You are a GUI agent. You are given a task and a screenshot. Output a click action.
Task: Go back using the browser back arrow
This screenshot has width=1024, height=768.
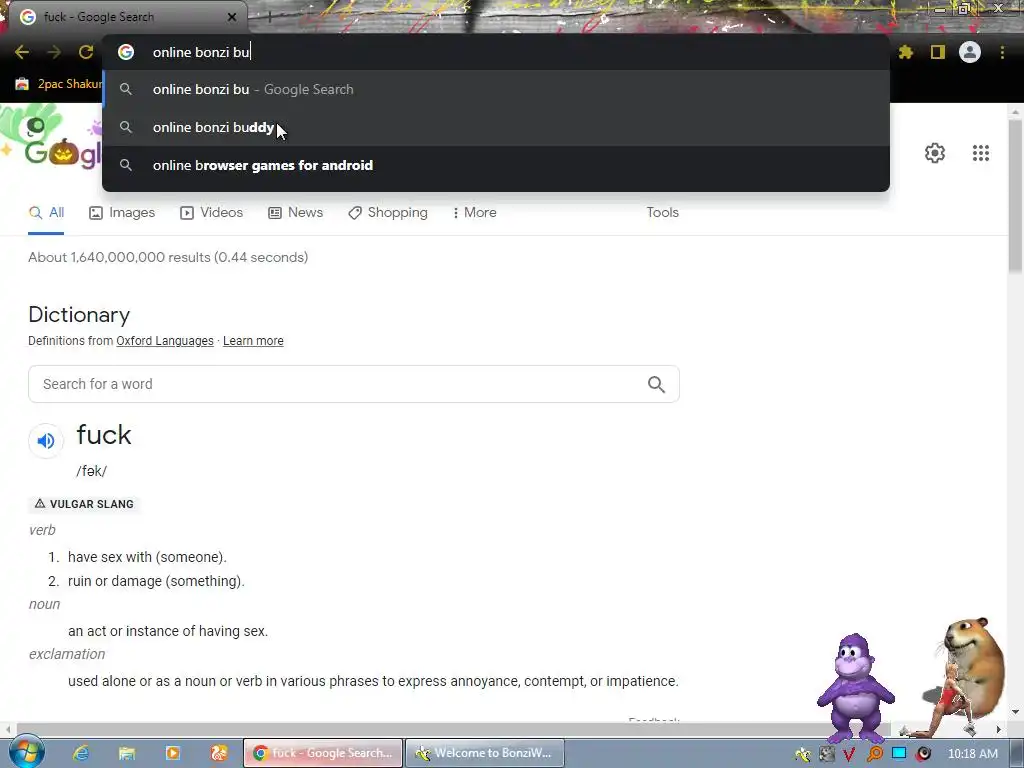click(x=22, y=52)
